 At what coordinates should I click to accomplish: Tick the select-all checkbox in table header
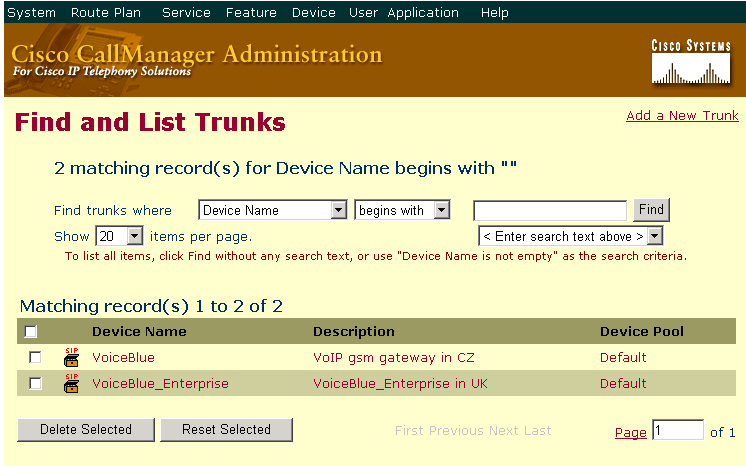click(31, 331)
